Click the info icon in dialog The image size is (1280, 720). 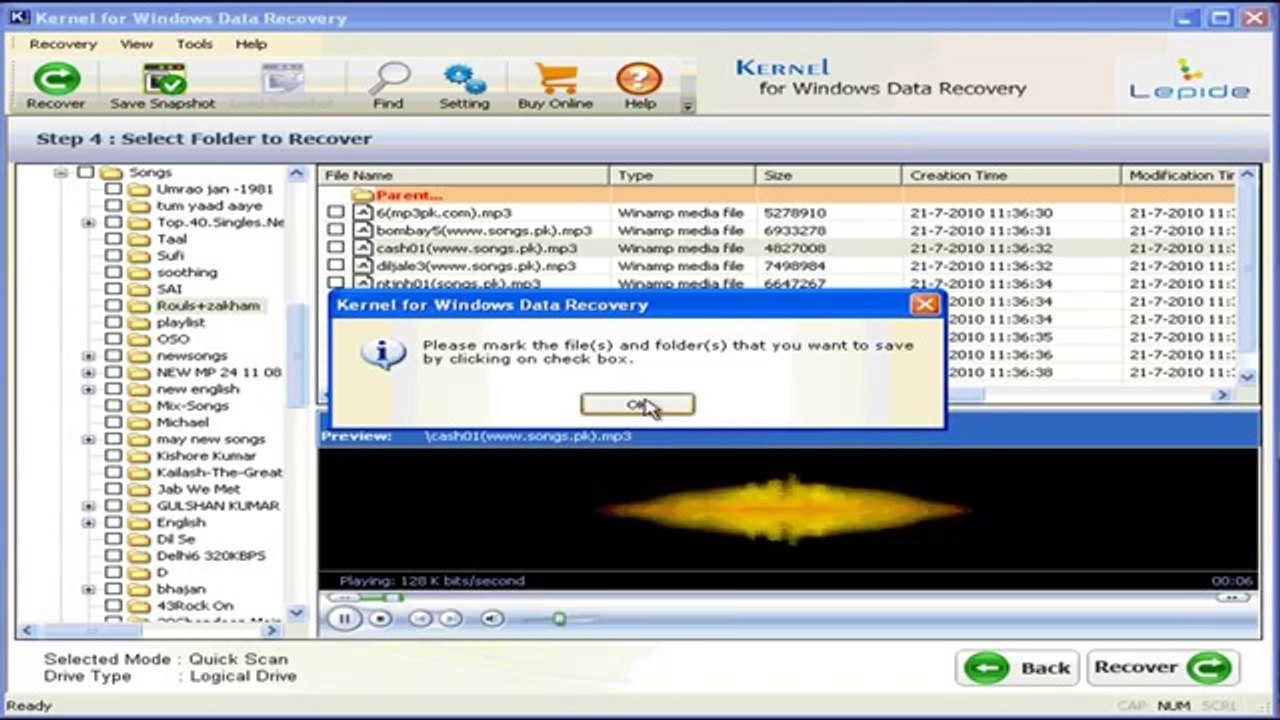coord(384,352)
